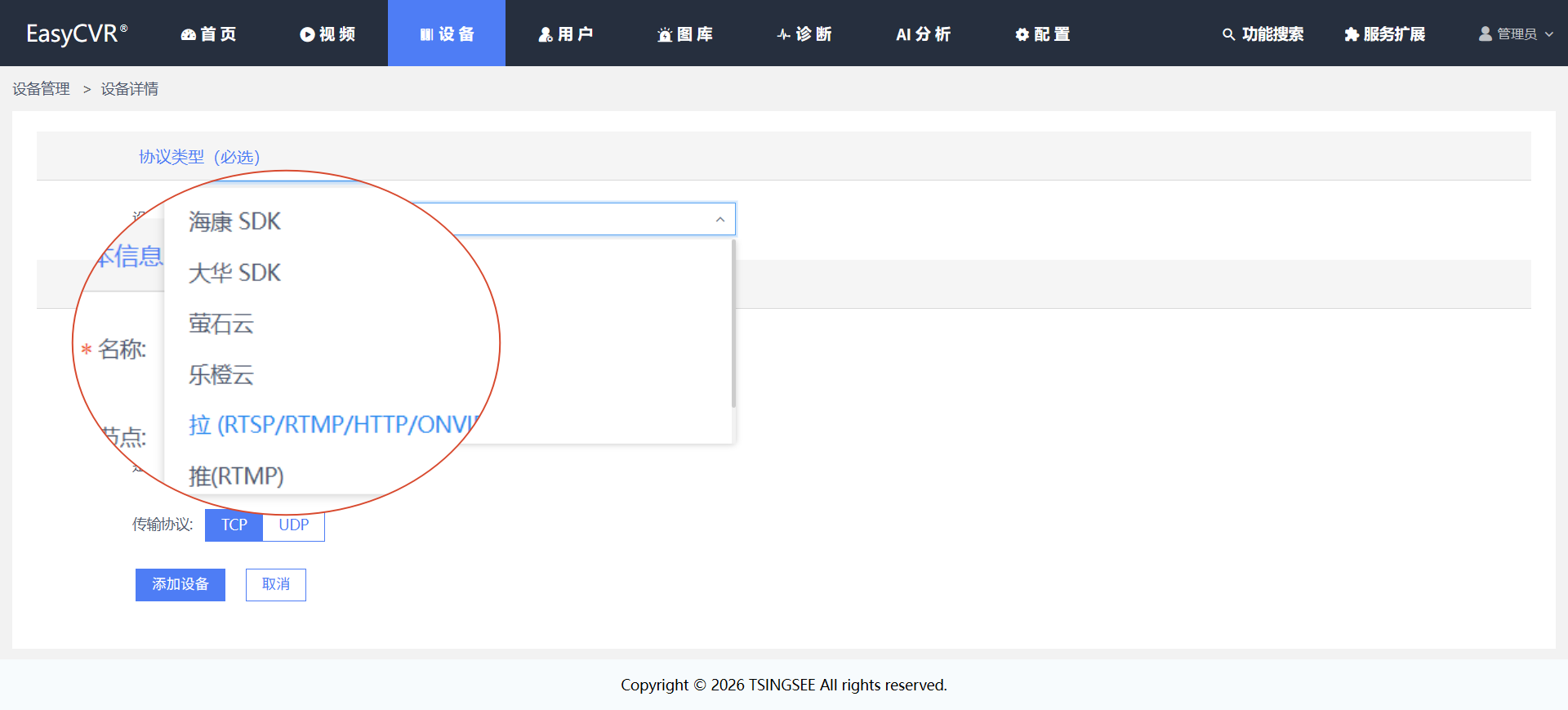Image resolution: width=1568 pixels, height=710 pixels.
Task: Click the home dashboard icon
Action: pyautogui.click(x=188, y=34)
